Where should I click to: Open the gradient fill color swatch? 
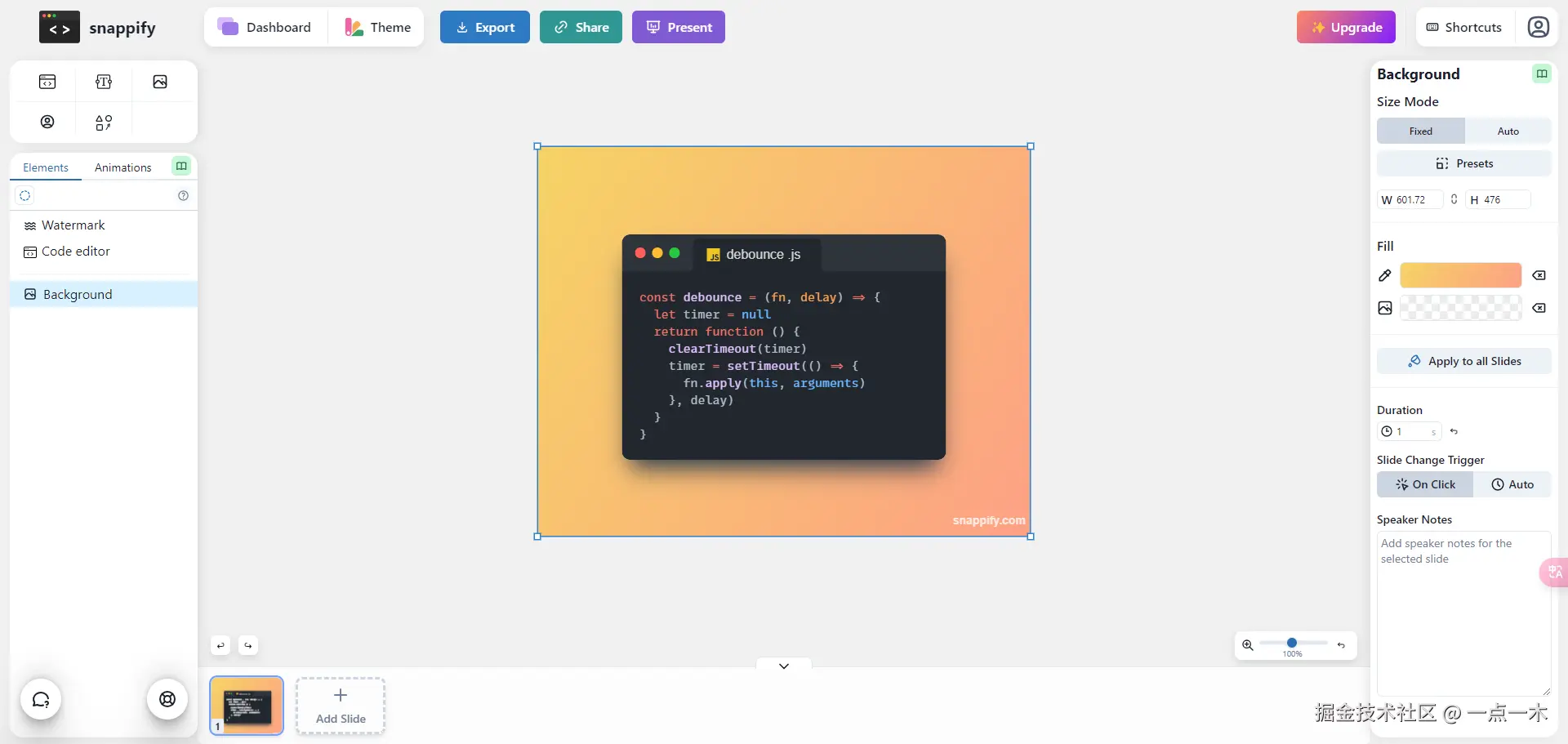[x=1460, y=275]
